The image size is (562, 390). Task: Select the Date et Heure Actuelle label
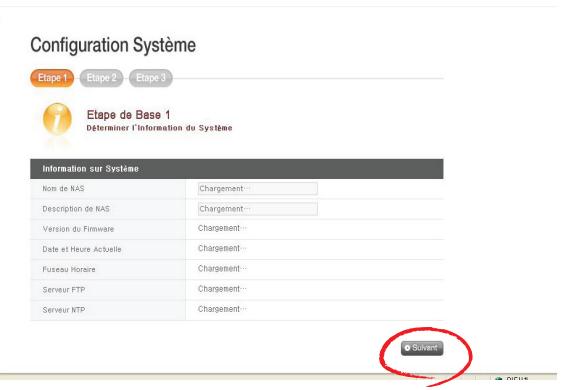click(x=82, y=249)
